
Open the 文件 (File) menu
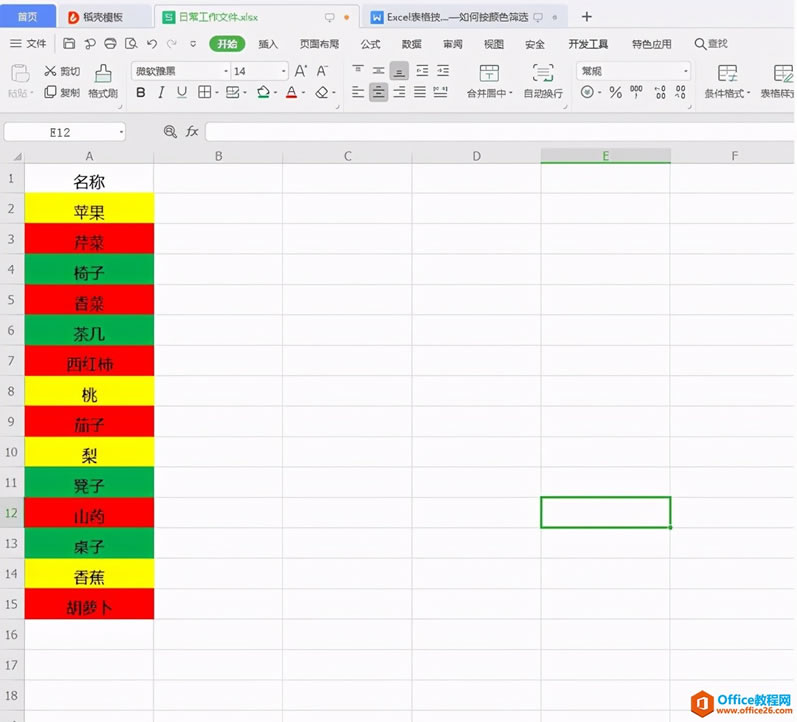(28, 44)
